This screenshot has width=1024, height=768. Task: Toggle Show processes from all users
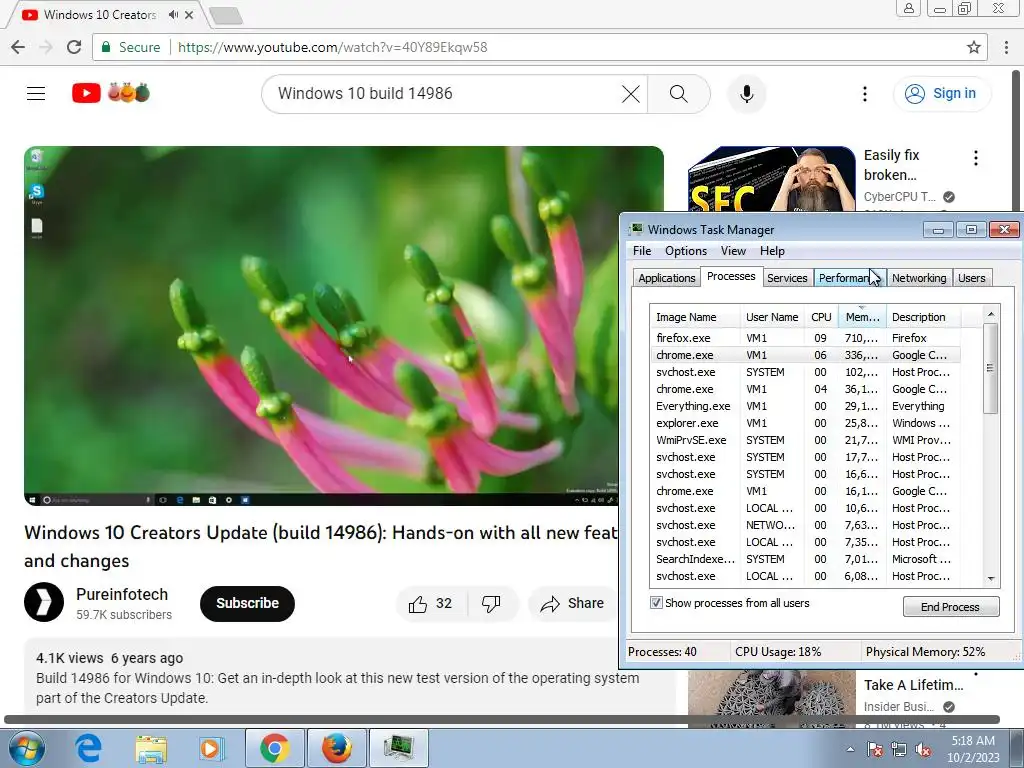tap(656, 603)
